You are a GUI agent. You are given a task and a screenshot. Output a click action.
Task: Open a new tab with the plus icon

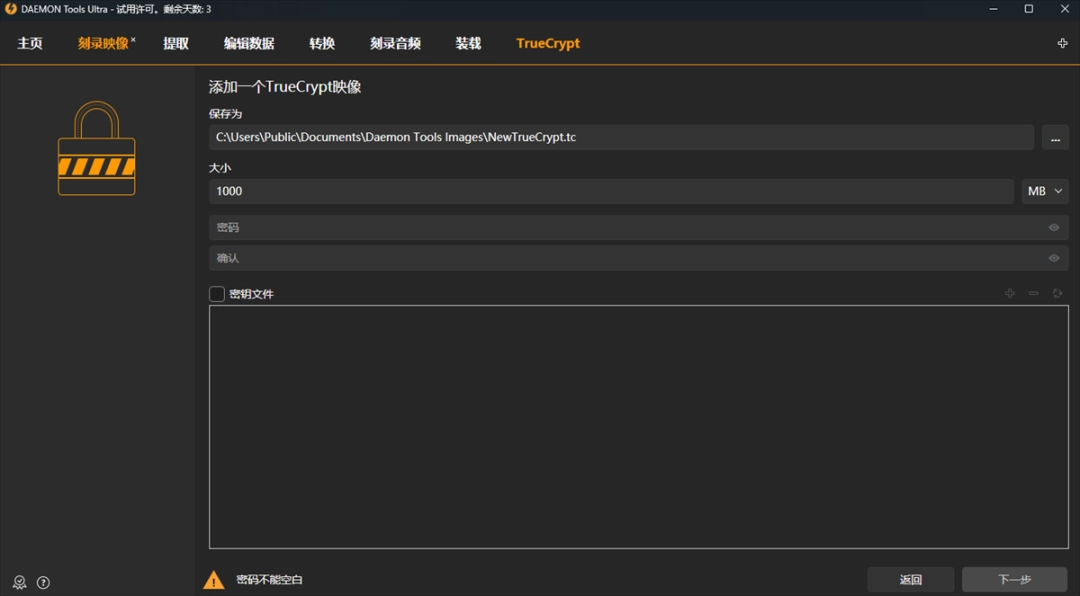[1062, 43]
